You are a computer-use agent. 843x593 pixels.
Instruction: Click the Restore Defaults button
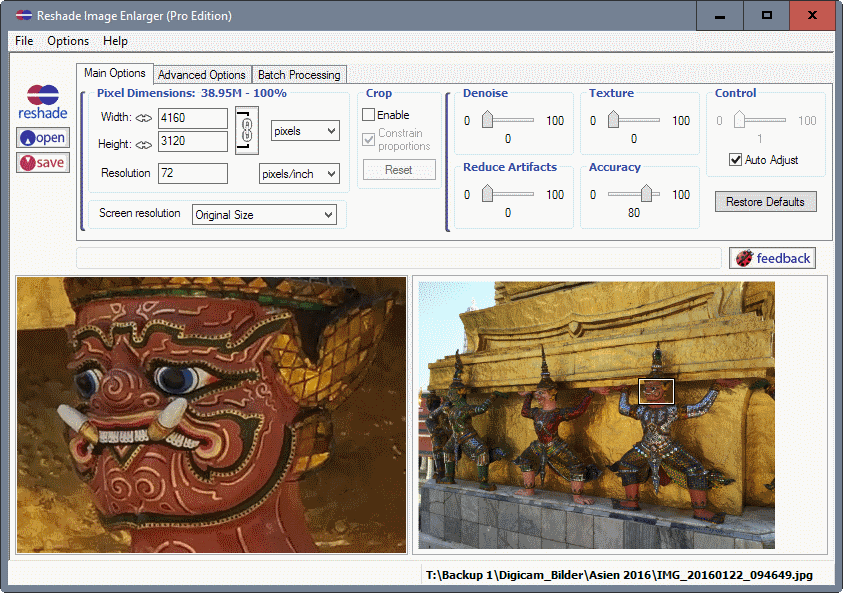point(765,202)
